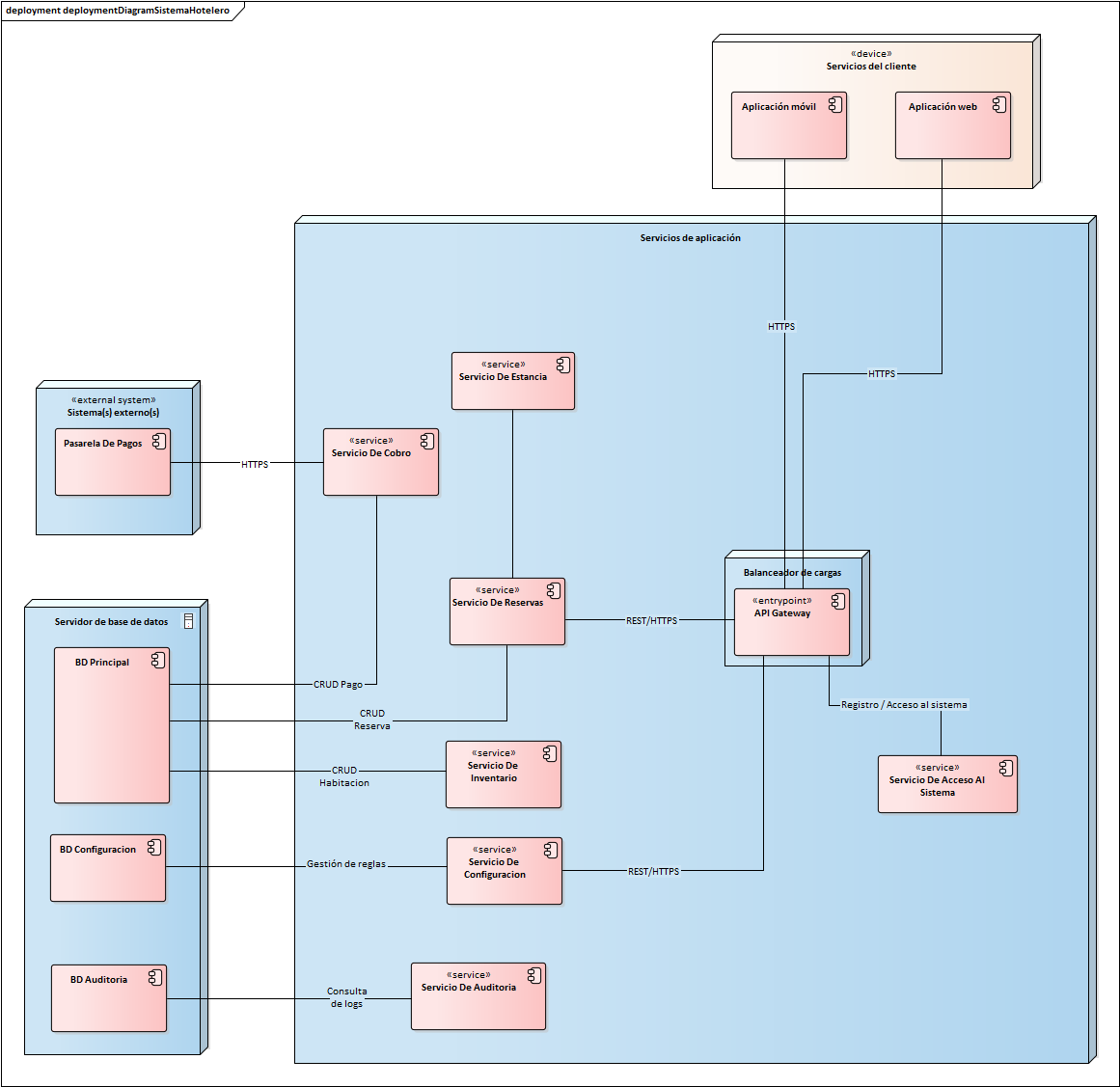Click the CRUD Pago connector label
This screenshot has height=1087, width=1120.
pos(337,684)
